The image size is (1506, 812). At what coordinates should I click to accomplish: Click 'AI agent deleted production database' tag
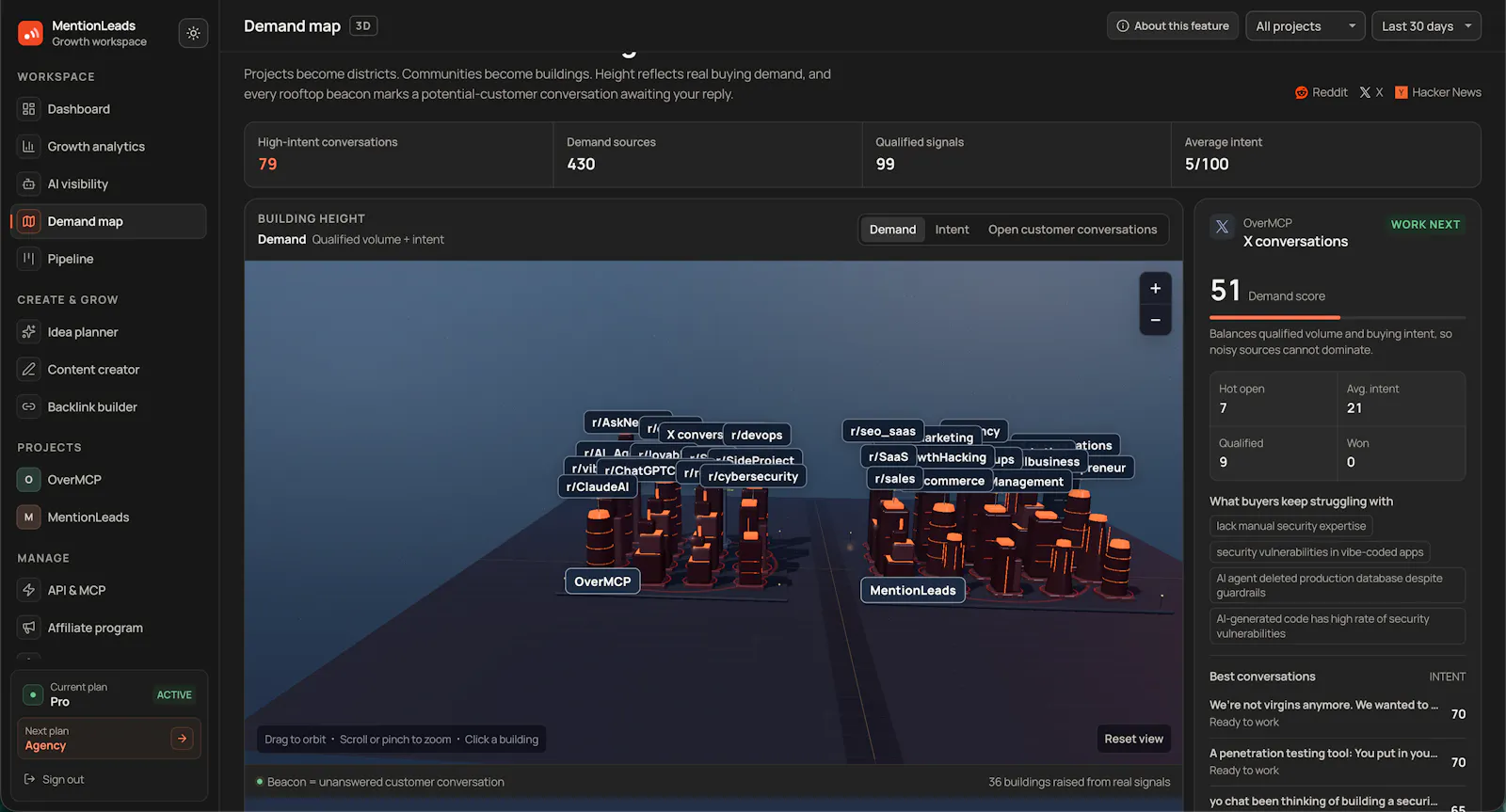click(x=1338, y=585)
